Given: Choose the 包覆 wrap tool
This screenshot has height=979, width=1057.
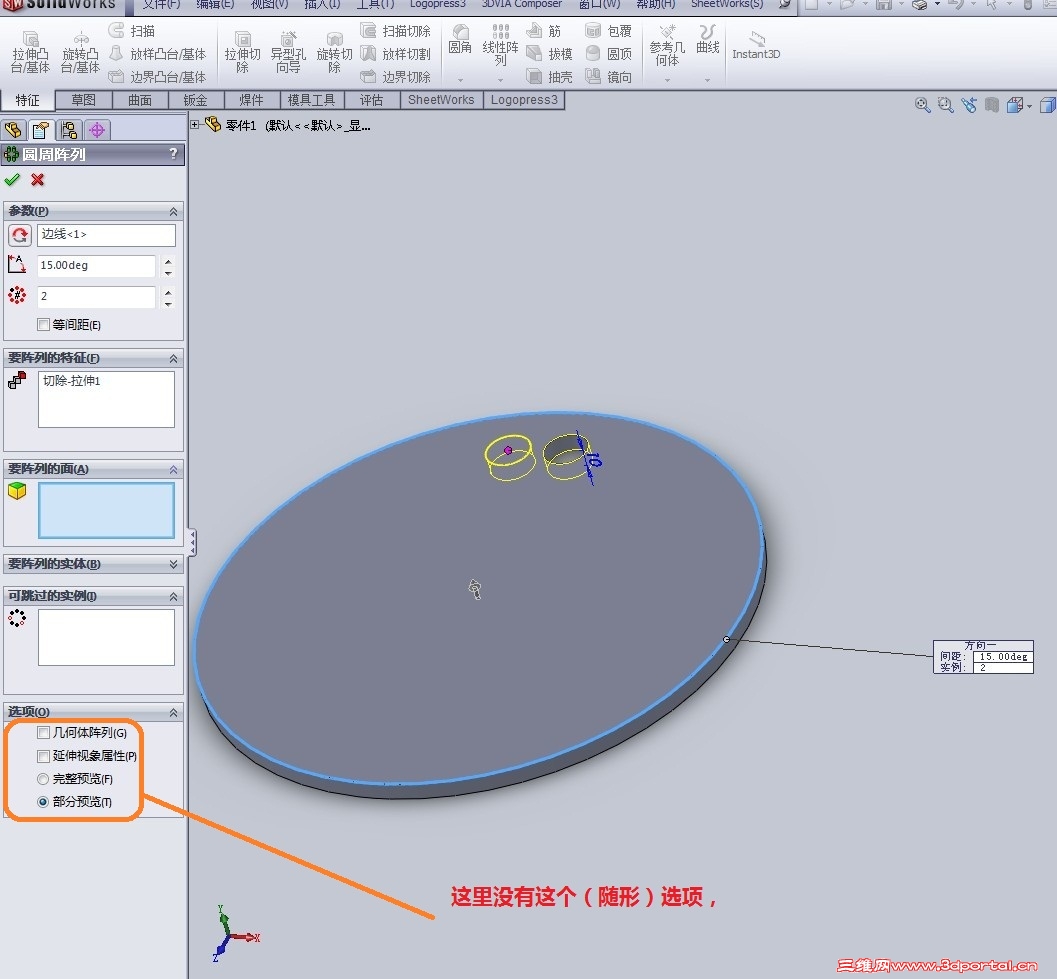Looking at the screenshot, I should (609, 31).
